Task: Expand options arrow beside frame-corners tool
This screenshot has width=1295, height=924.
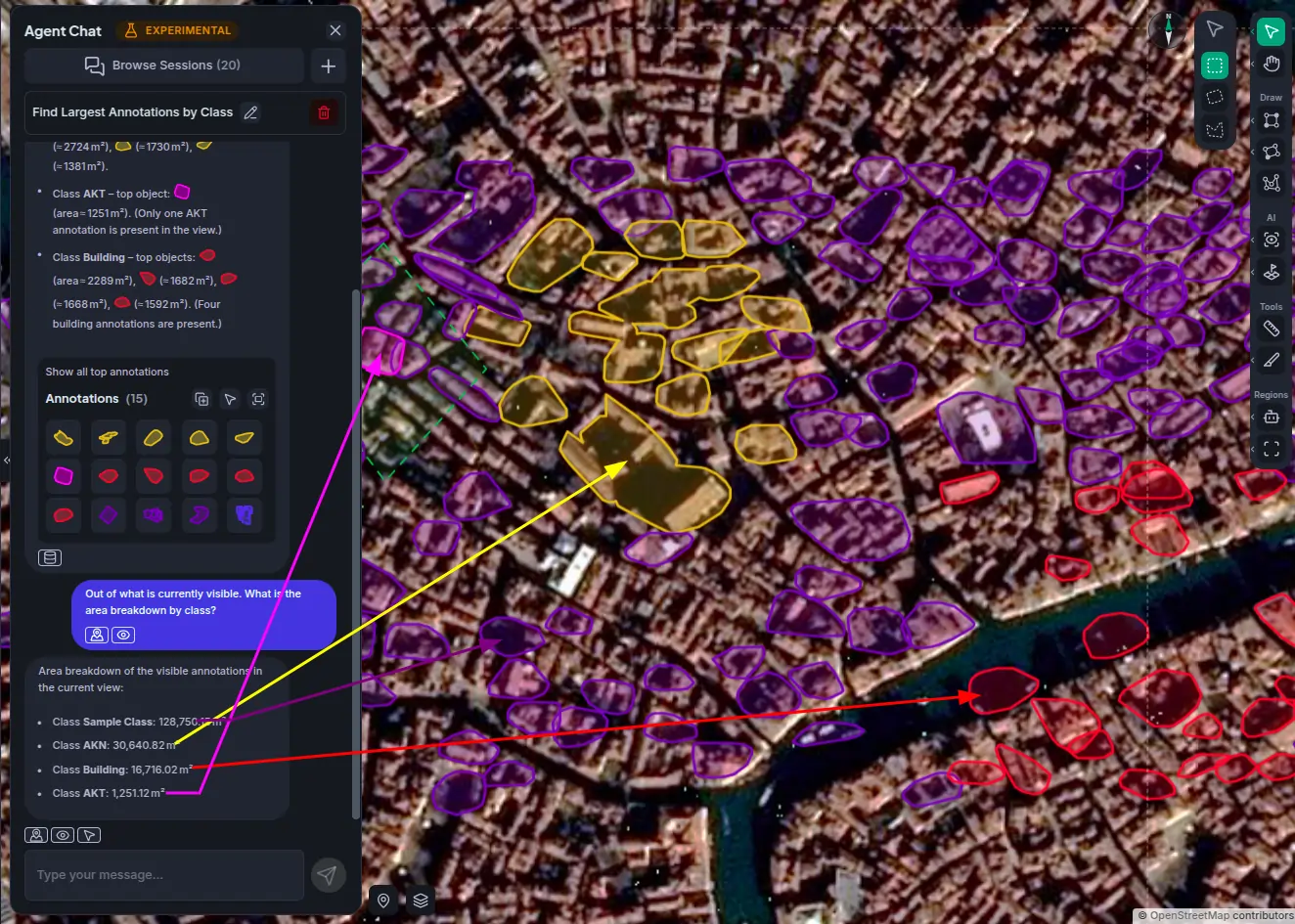Action: pyautogui.click(x=1253, y=449)
